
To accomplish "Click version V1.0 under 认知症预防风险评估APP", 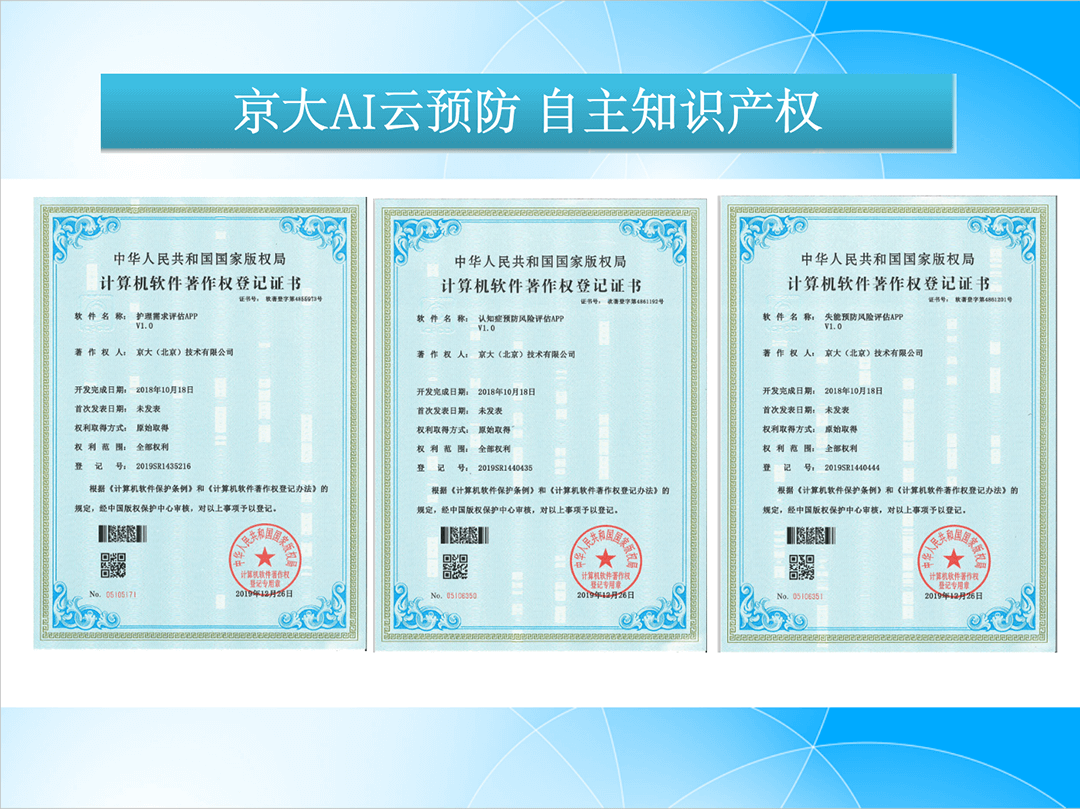I will [487, 328].
